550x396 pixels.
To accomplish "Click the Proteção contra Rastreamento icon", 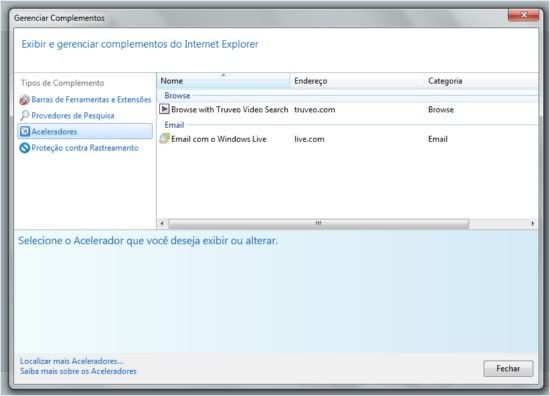I will pyautogui.click(x=25, y=148).
